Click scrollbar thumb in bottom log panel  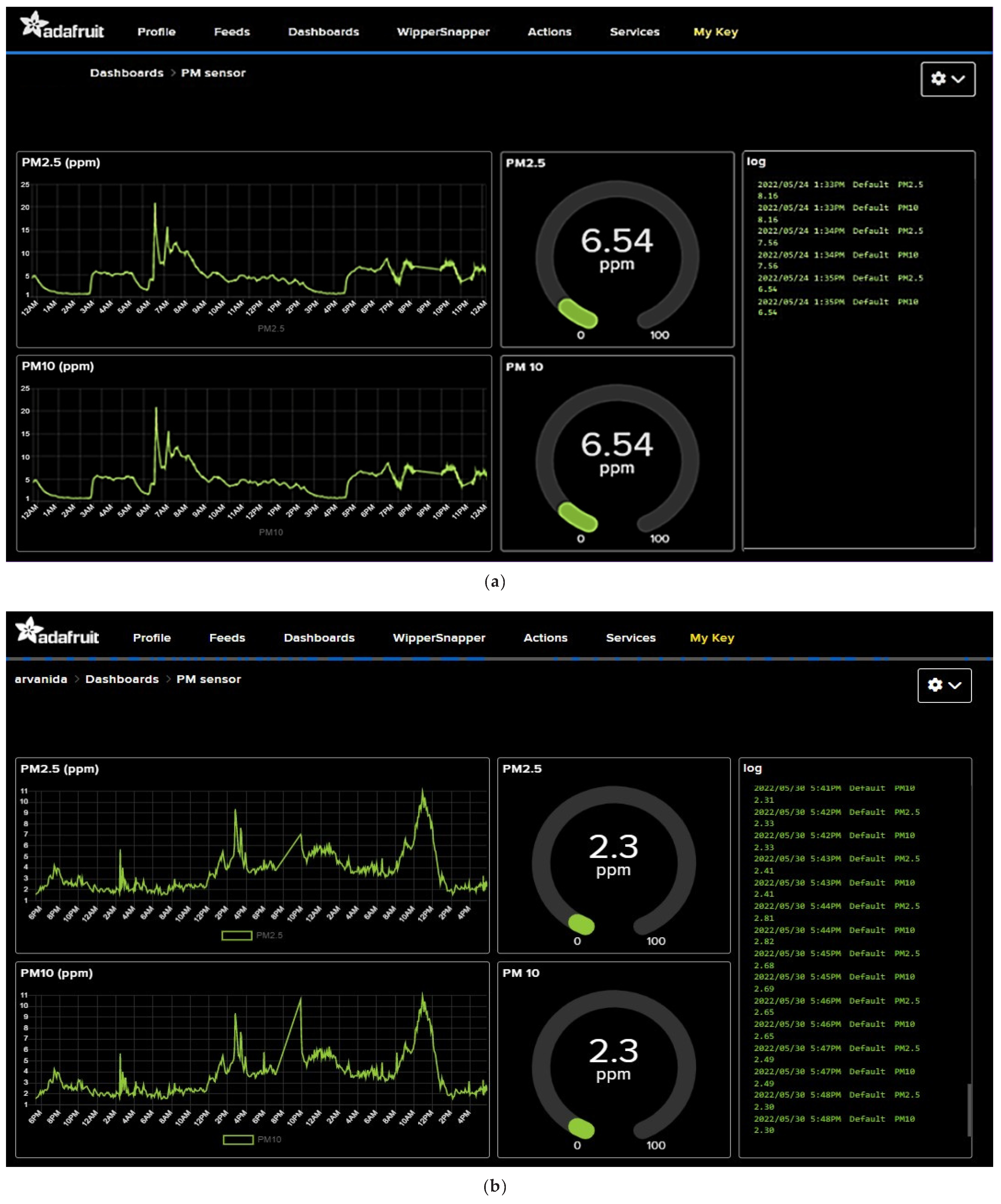[969, 1110]
